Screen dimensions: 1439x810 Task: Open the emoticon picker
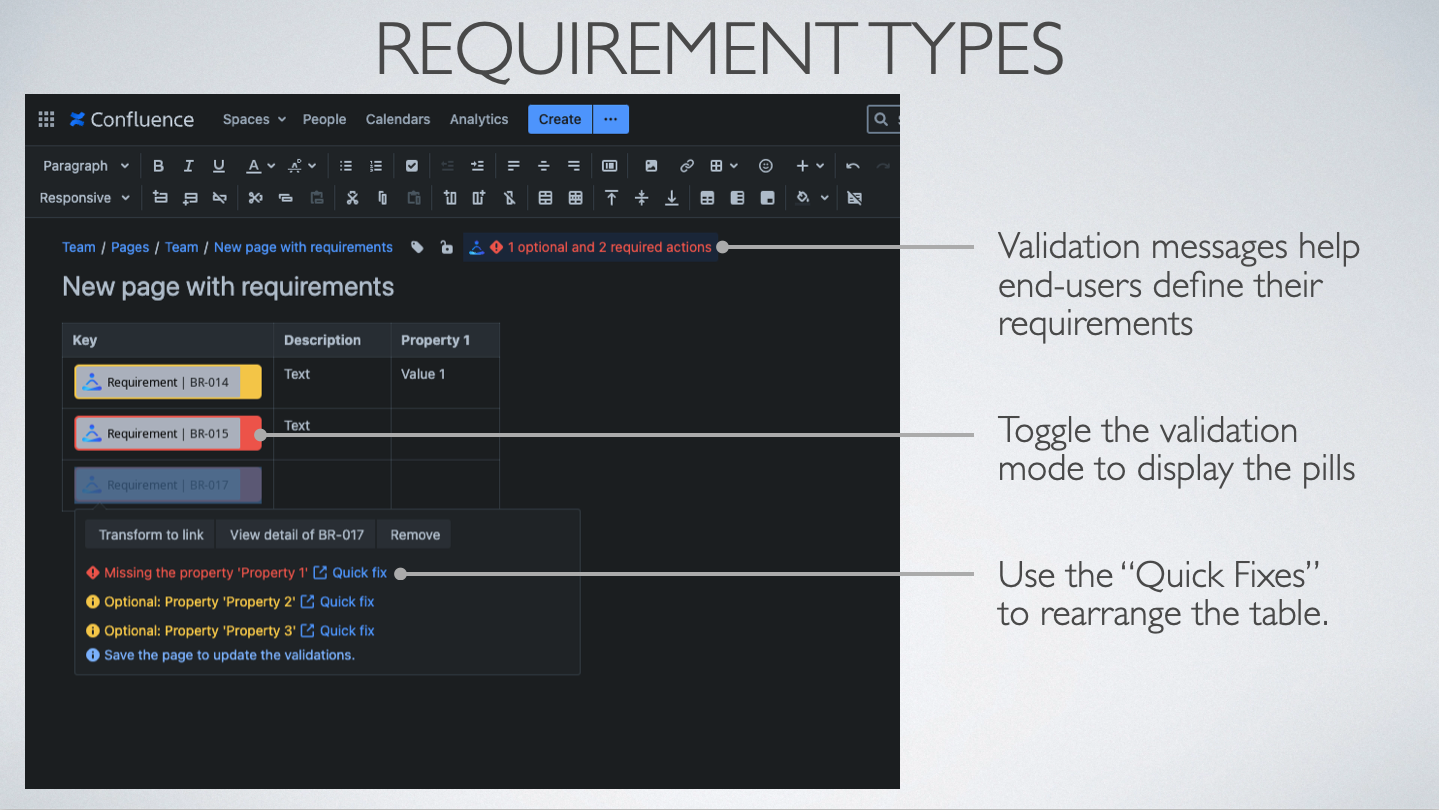pos(765,166)
